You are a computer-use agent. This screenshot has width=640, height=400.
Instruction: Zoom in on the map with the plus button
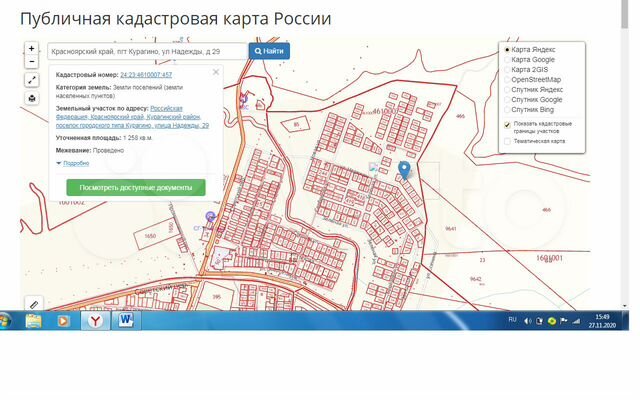pos(31,49)
